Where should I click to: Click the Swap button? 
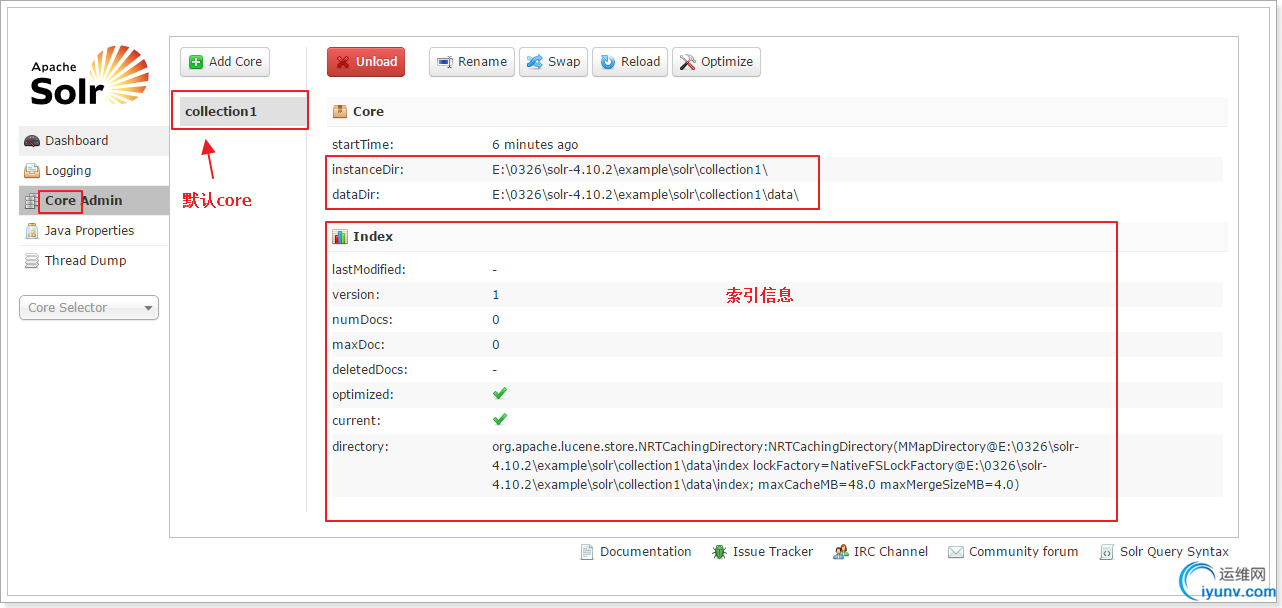tap(553, 62)
